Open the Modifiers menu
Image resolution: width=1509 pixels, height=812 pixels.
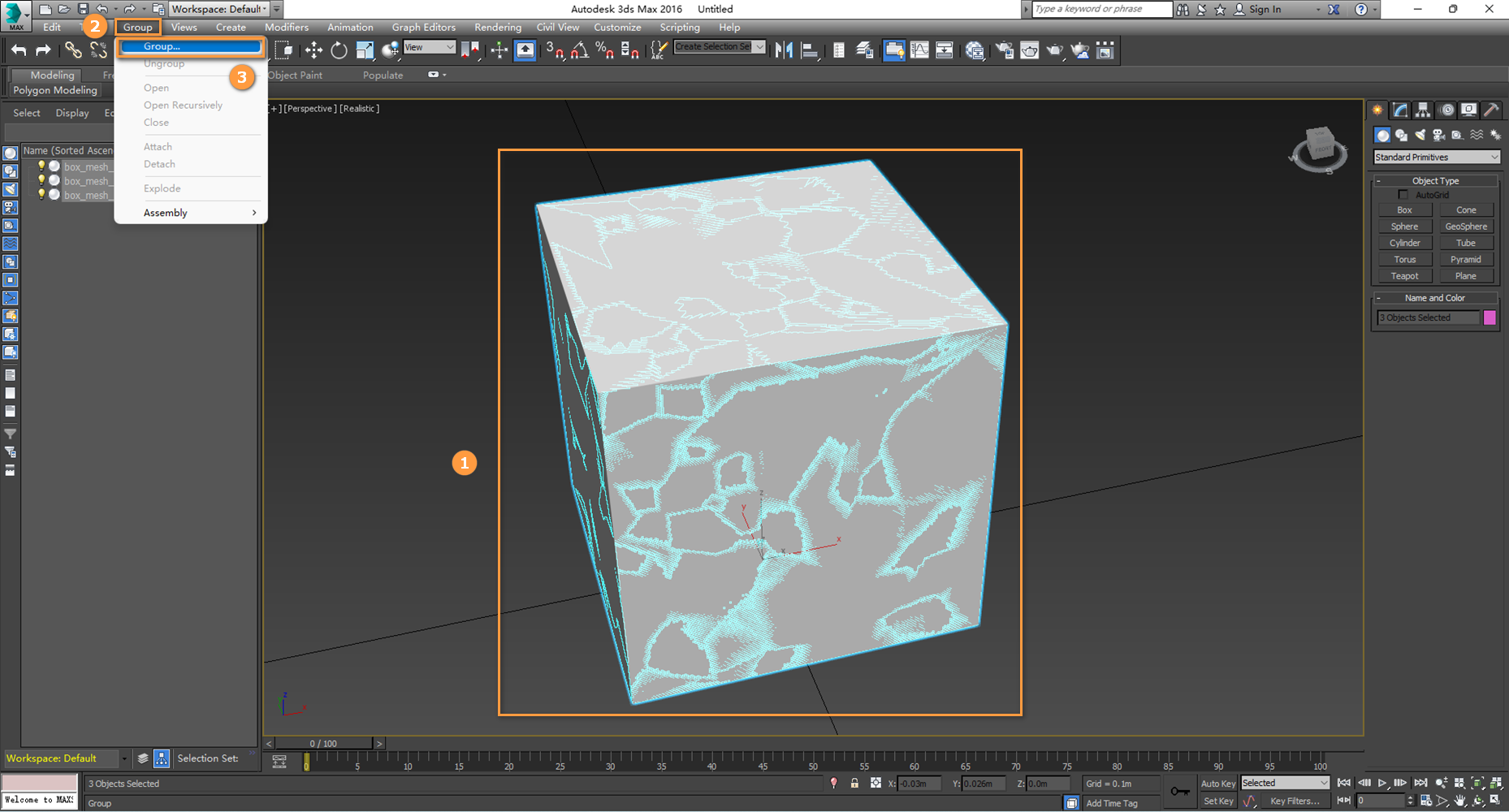pyautogui.click(x=287, y=28)
